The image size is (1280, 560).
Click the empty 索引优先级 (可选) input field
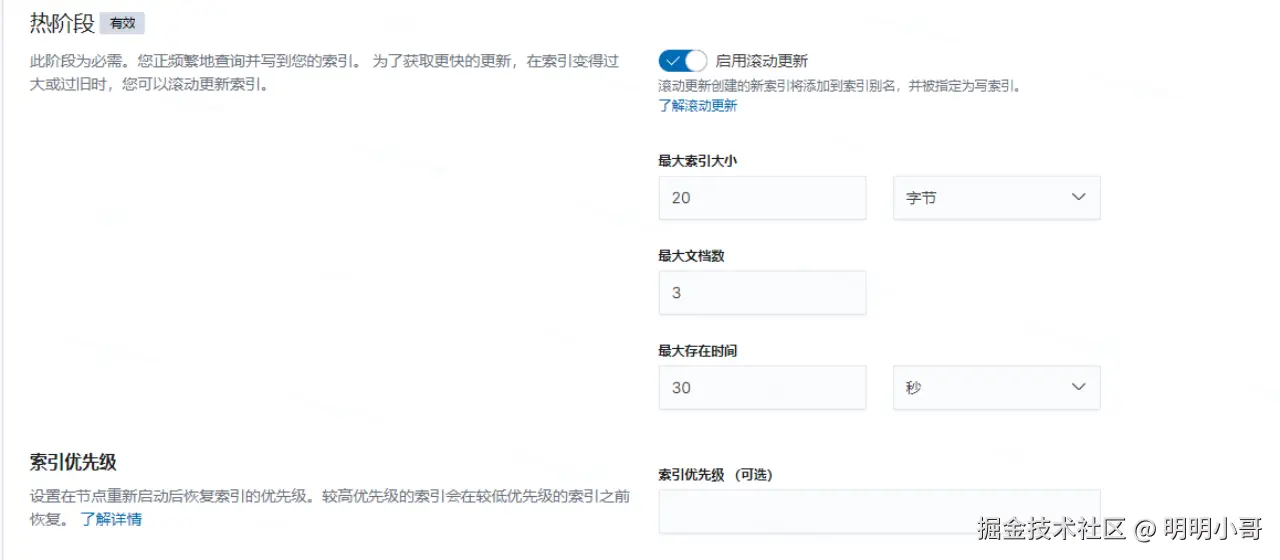click(x=879, y=511)
